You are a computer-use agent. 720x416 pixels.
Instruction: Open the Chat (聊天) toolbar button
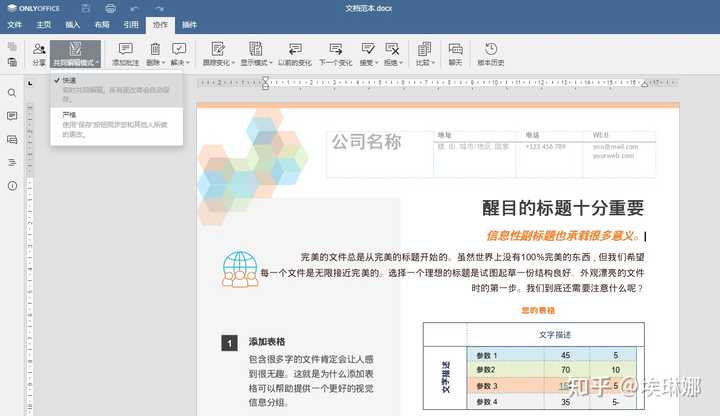(455, 54)
